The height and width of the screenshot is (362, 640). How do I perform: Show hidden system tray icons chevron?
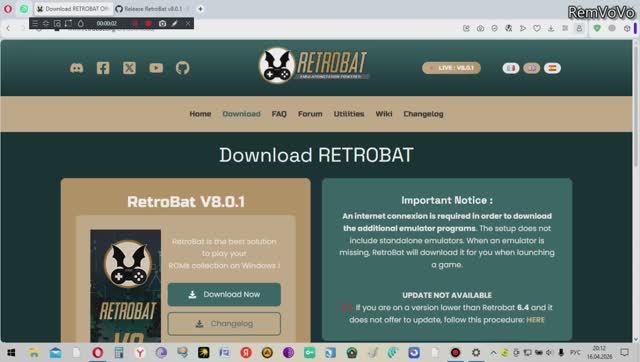pos(493,352)
